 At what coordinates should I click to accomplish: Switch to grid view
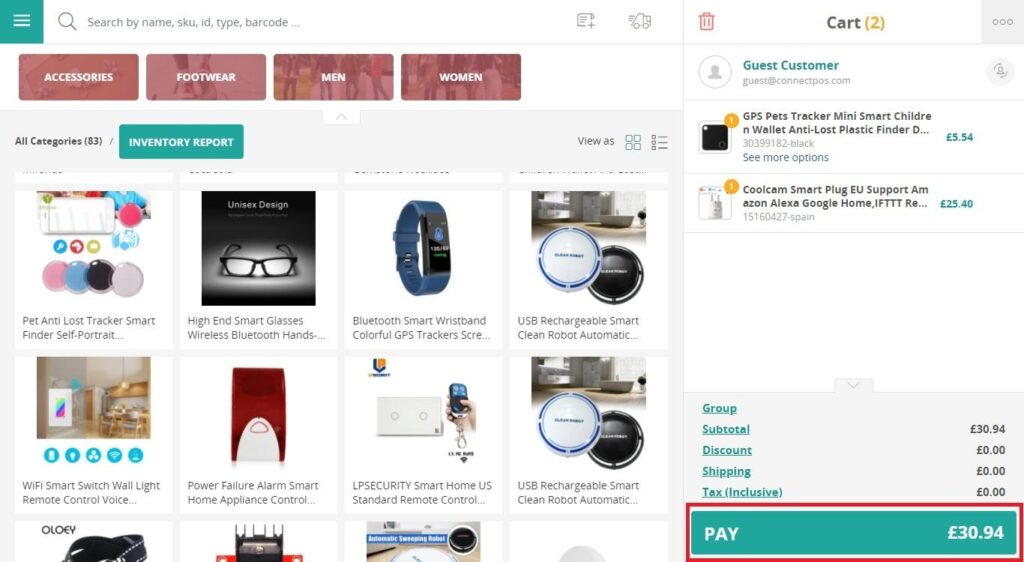(633, 142)
